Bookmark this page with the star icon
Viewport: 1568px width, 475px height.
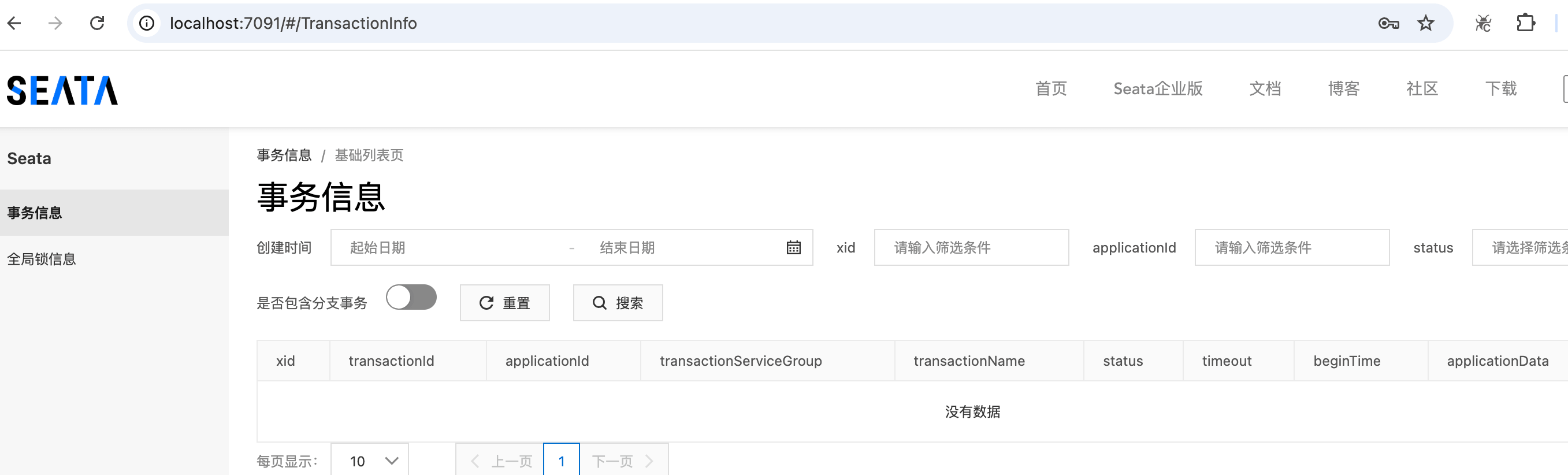(x=1425, y=23)
